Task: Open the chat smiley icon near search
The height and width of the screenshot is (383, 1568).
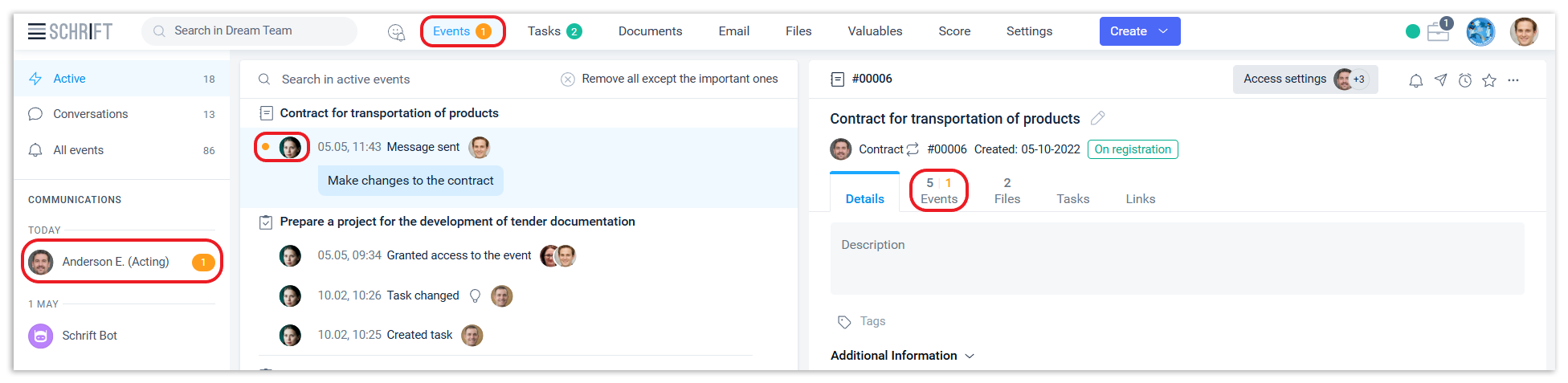Action: [396, 32]
